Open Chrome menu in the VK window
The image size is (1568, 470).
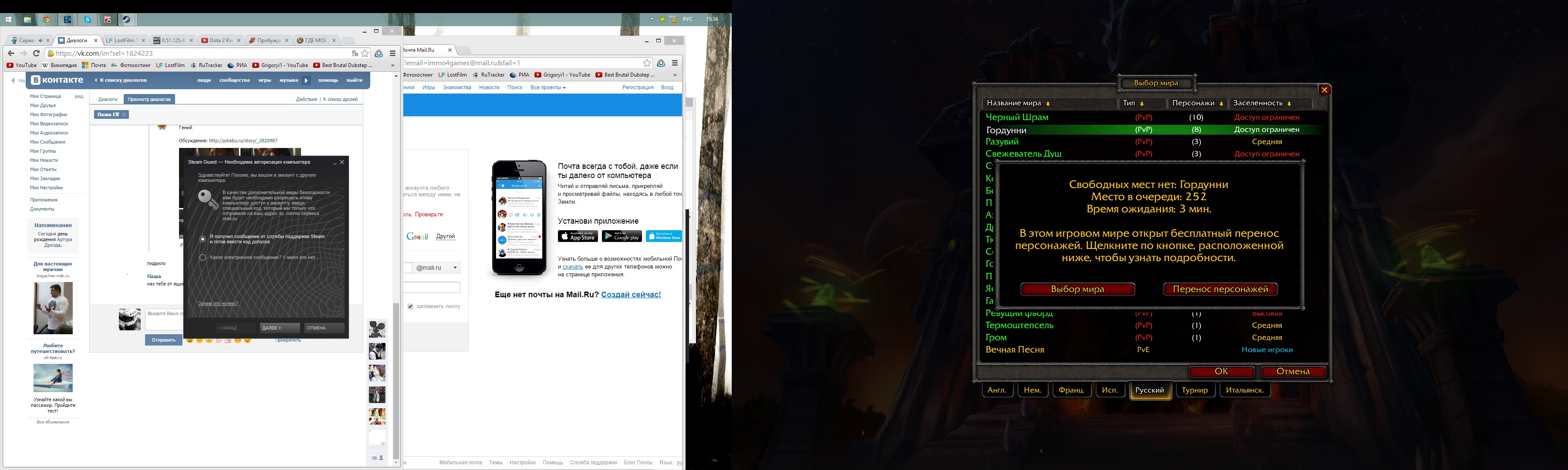coord(392,54)
